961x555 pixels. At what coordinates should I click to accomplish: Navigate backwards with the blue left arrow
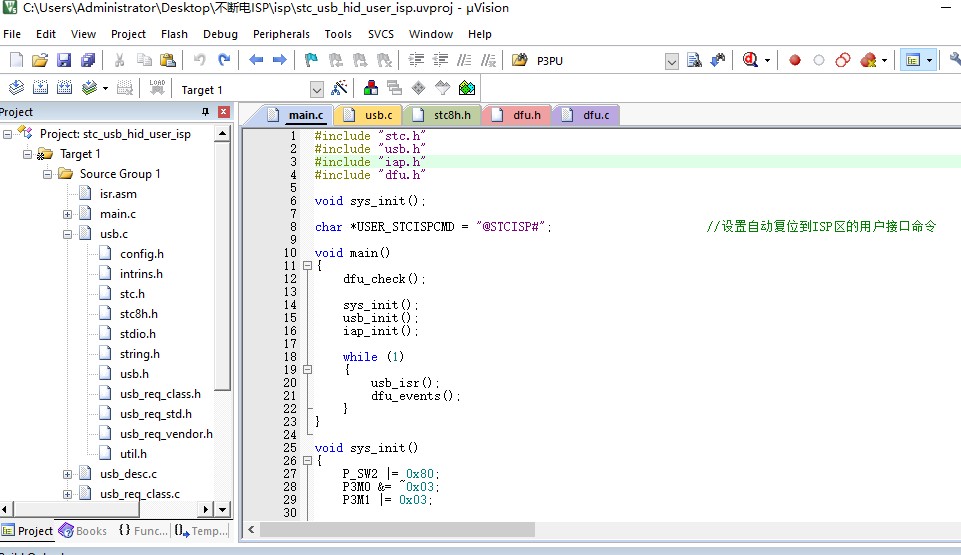pos(256,60)
